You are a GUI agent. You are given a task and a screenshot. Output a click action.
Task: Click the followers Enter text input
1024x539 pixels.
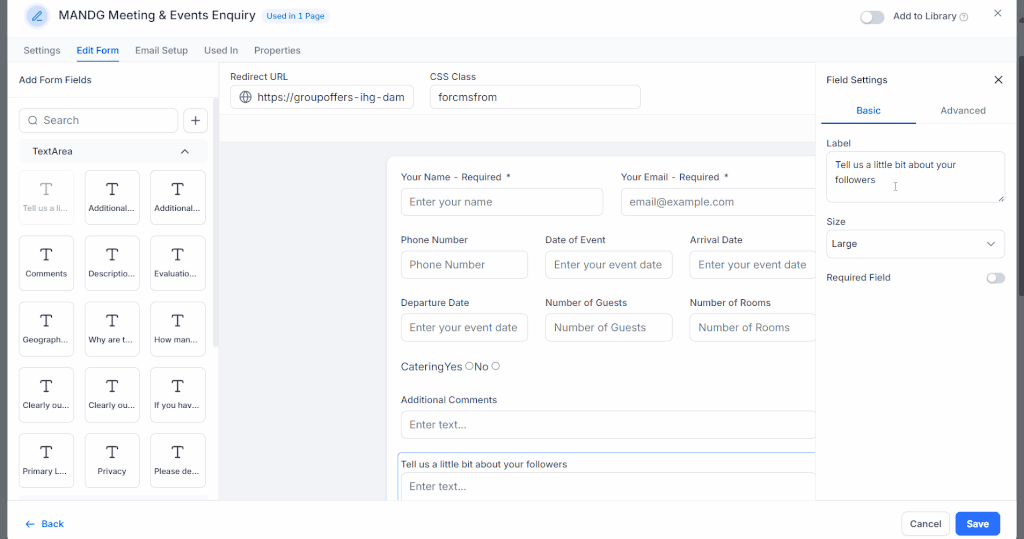click(x=608, y=487)
